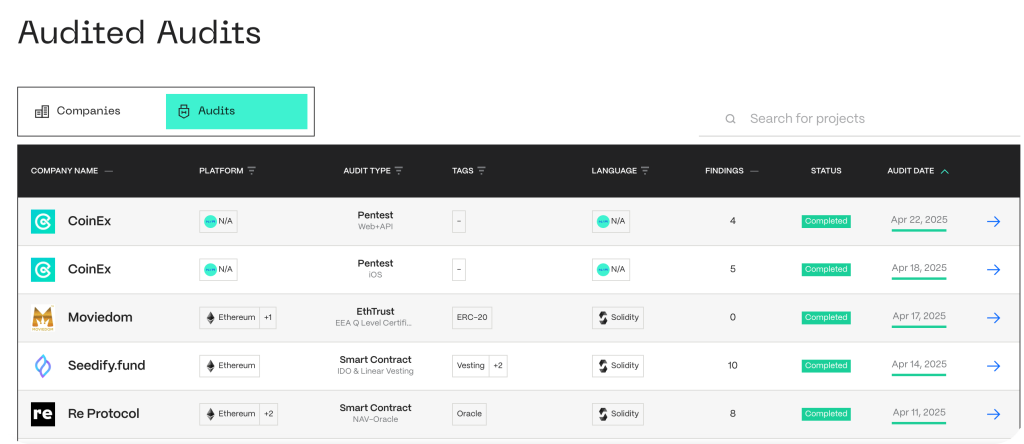Viewport: 1024px width, 444px height.
Task: Click Solidity icon in Re Protocol row
Action: pyautogui.click(x=603, y=414)
